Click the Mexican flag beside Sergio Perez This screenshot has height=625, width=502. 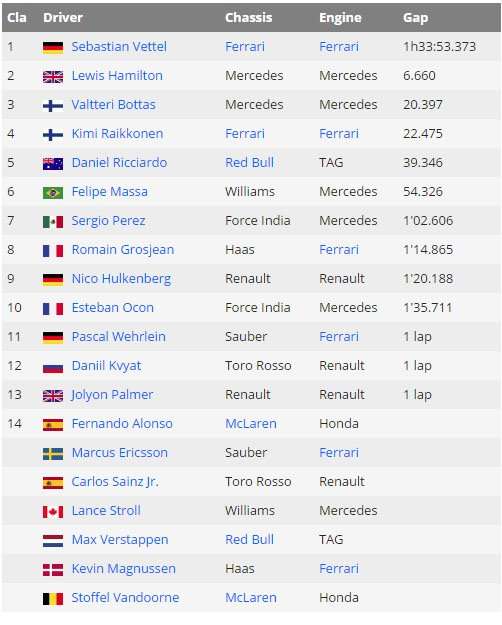point(53,222)
